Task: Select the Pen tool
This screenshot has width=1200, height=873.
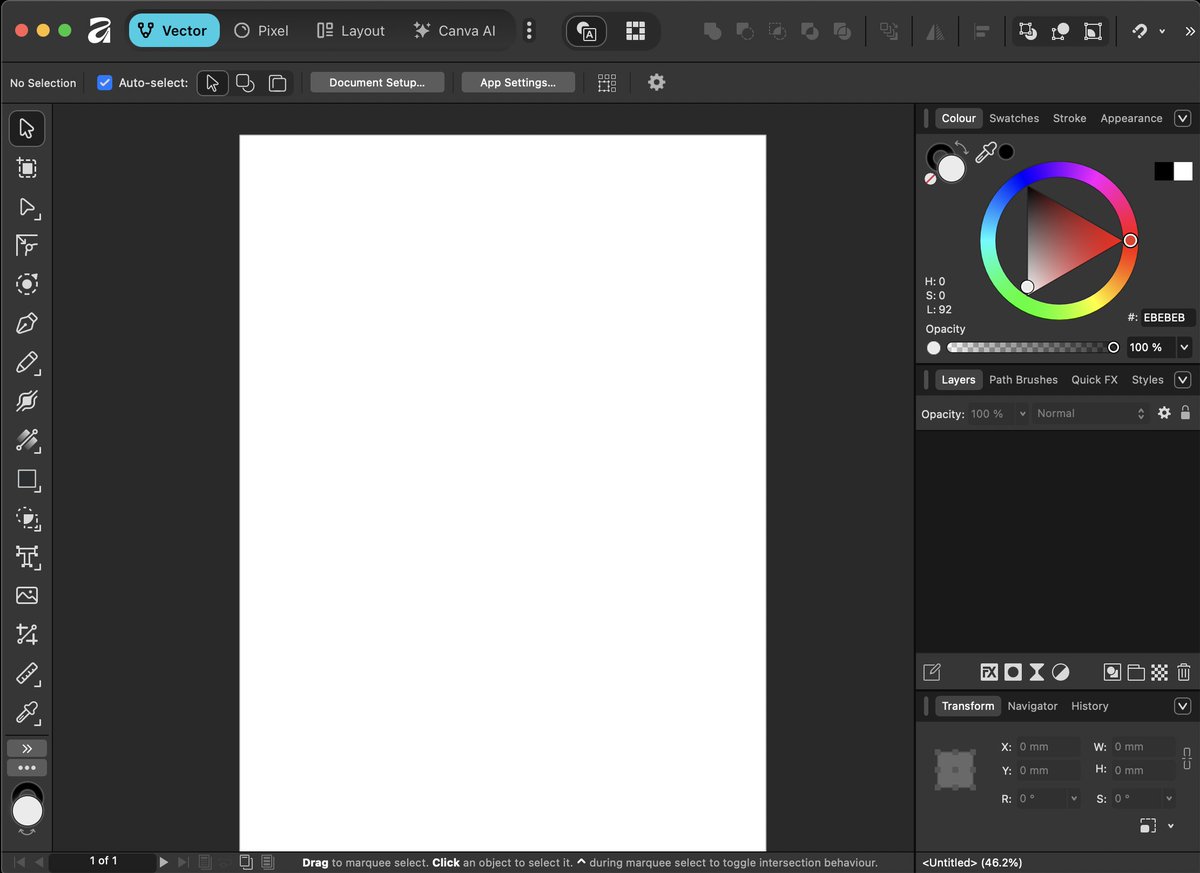Action: pos(27,323)
